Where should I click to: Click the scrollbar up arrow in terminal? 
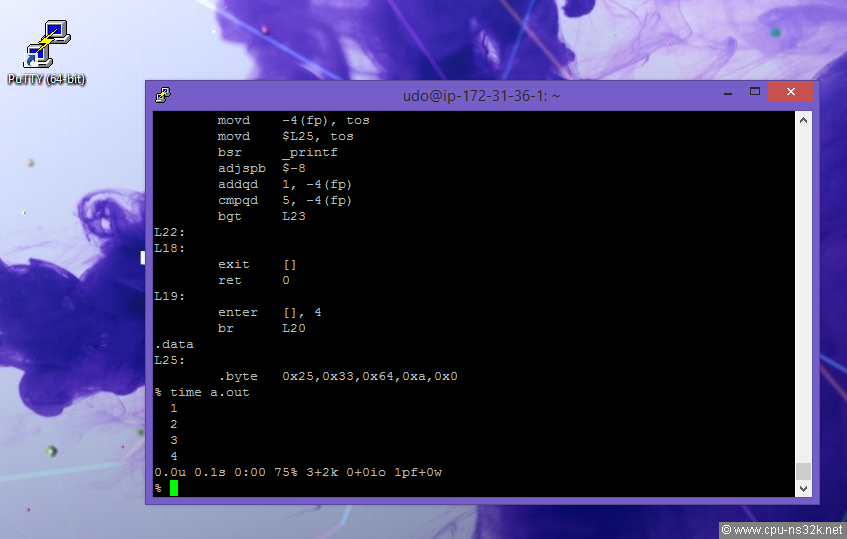point(803,120)
